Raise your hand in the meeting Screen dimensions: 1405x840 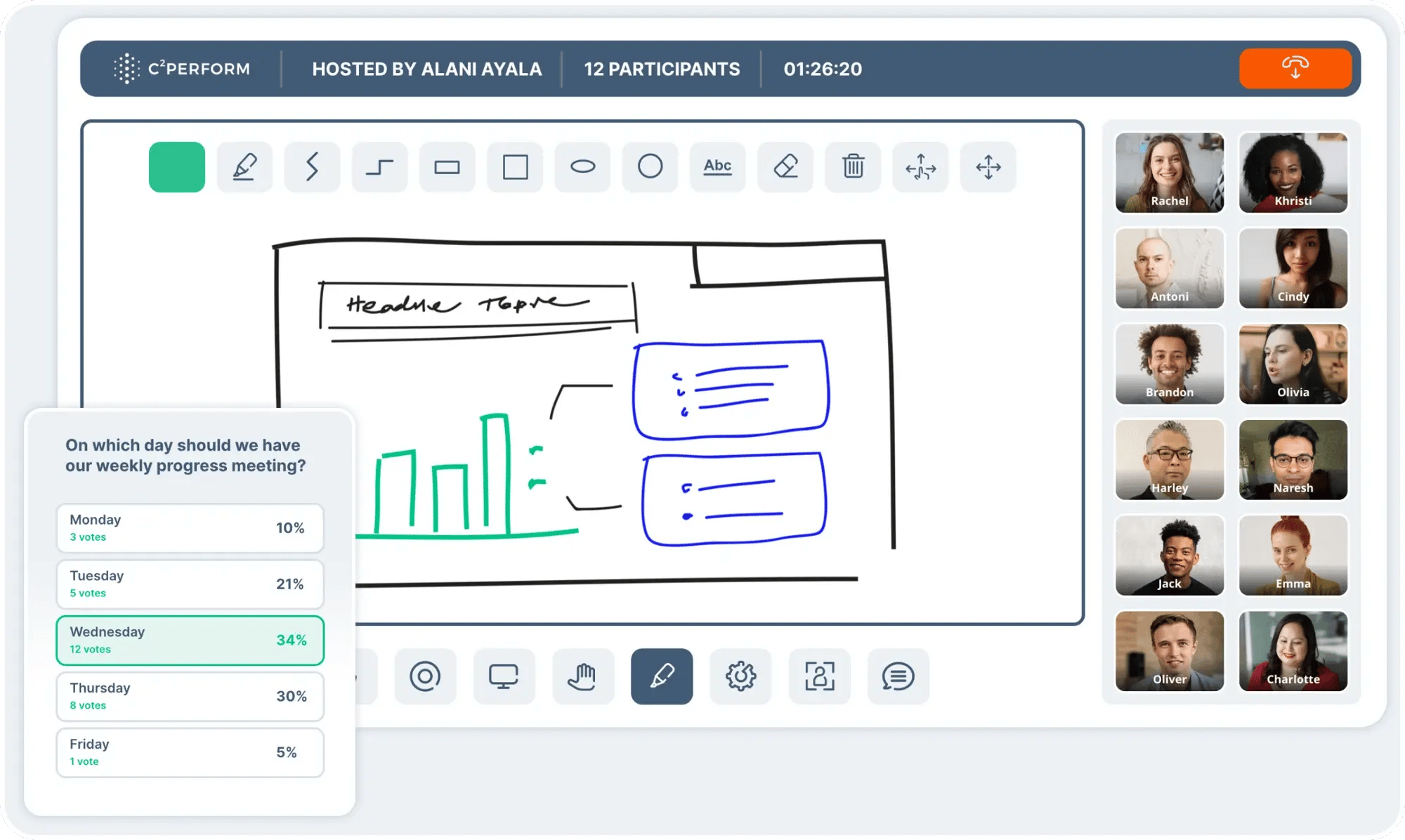[583, 676]
